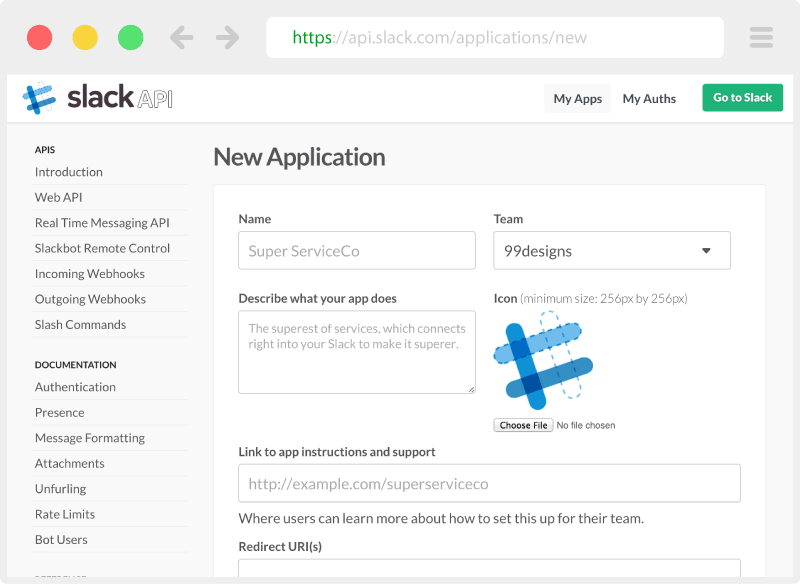Click the 'Where users can learn more' help text

441,519
